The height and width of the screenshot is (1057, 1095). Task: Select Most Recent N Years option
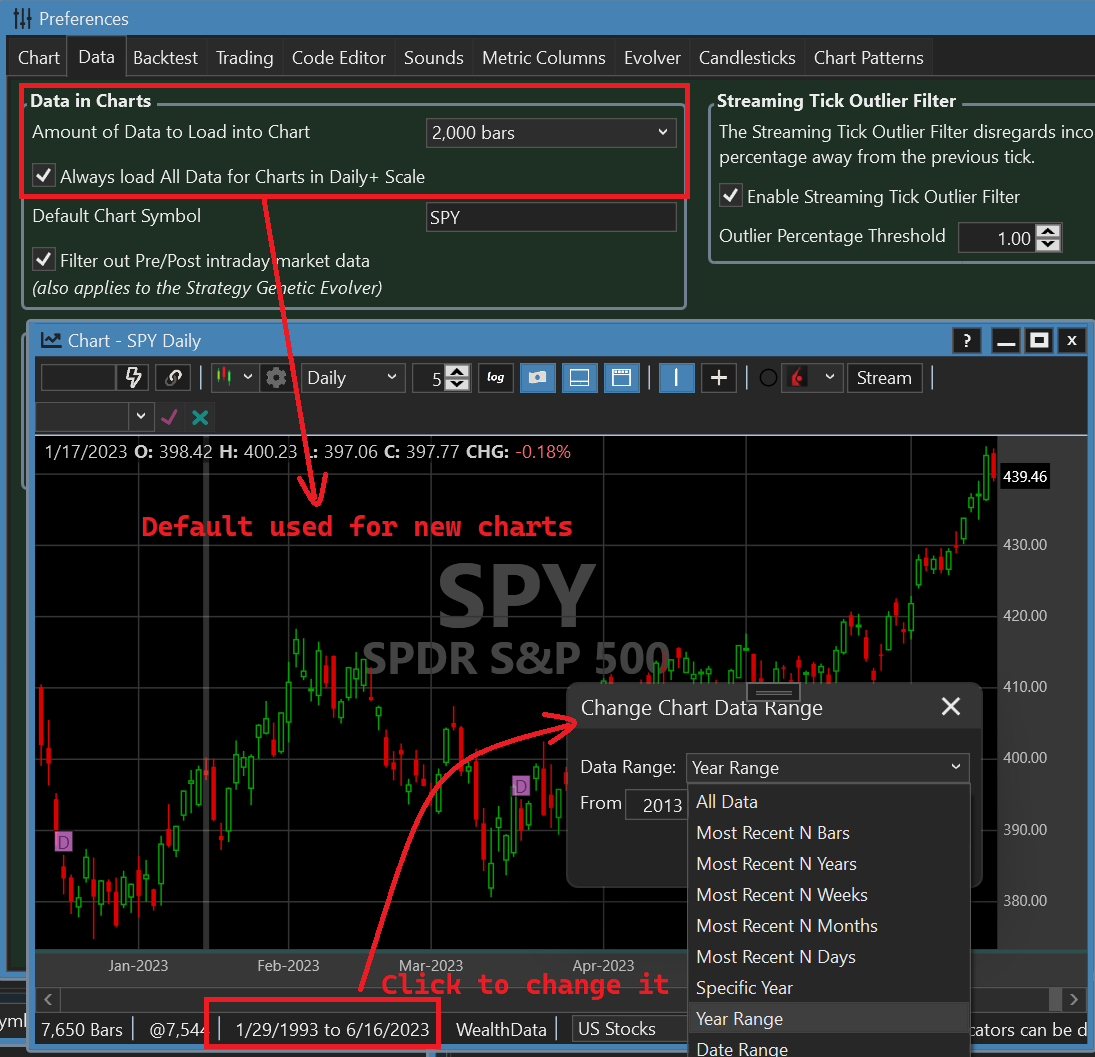pos(776,864)
